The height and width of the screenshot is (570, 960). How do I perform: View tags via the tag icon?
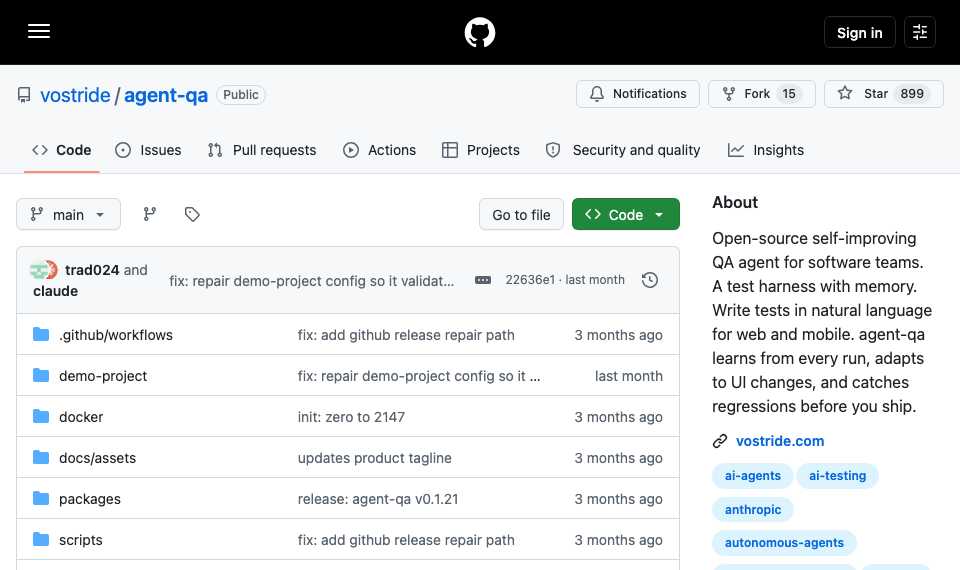pyautogui.click(x=192, y=214)
